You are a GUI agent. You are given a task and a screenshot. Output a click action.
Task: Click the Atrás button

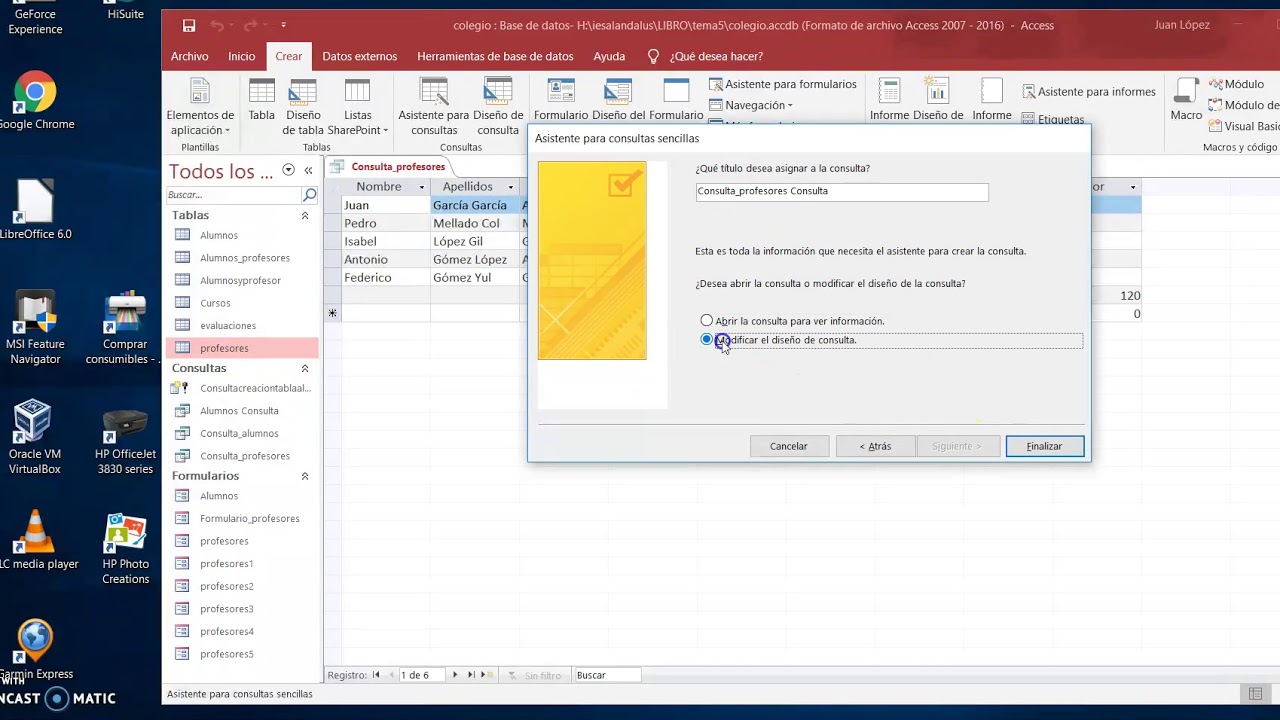875,446
